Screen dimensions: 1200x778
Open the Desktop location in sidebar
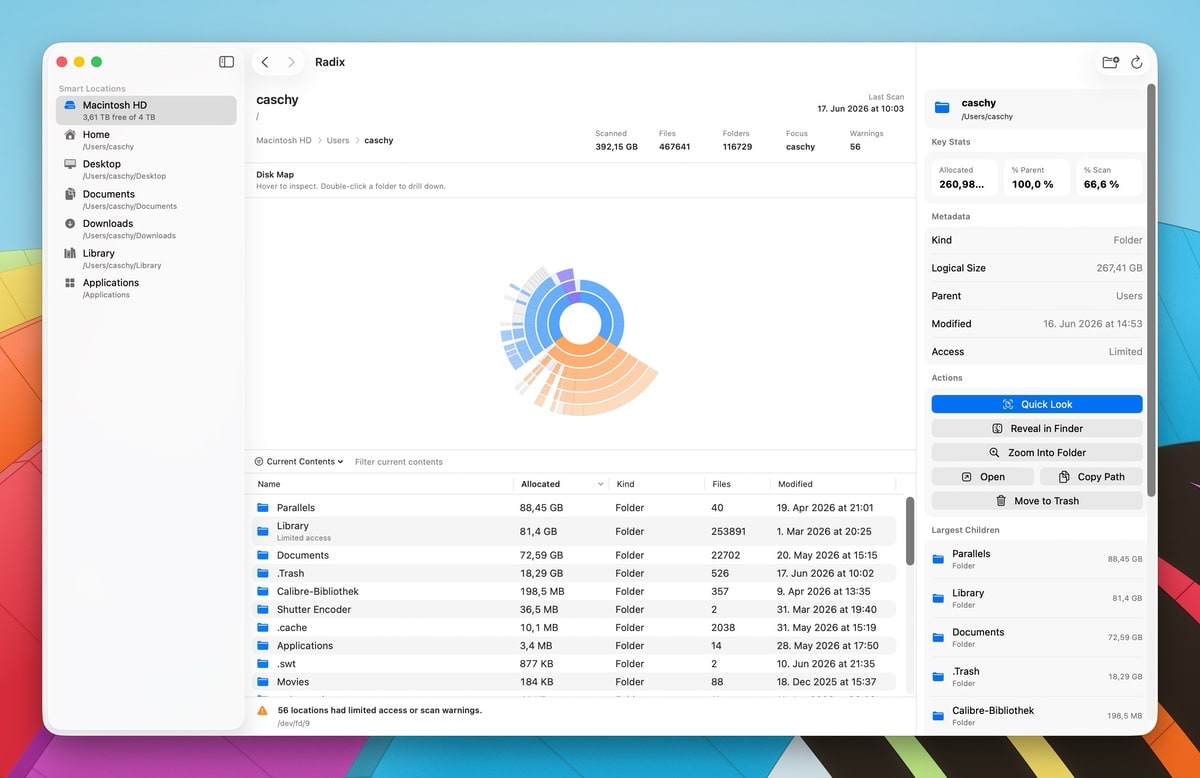[146, 169]
